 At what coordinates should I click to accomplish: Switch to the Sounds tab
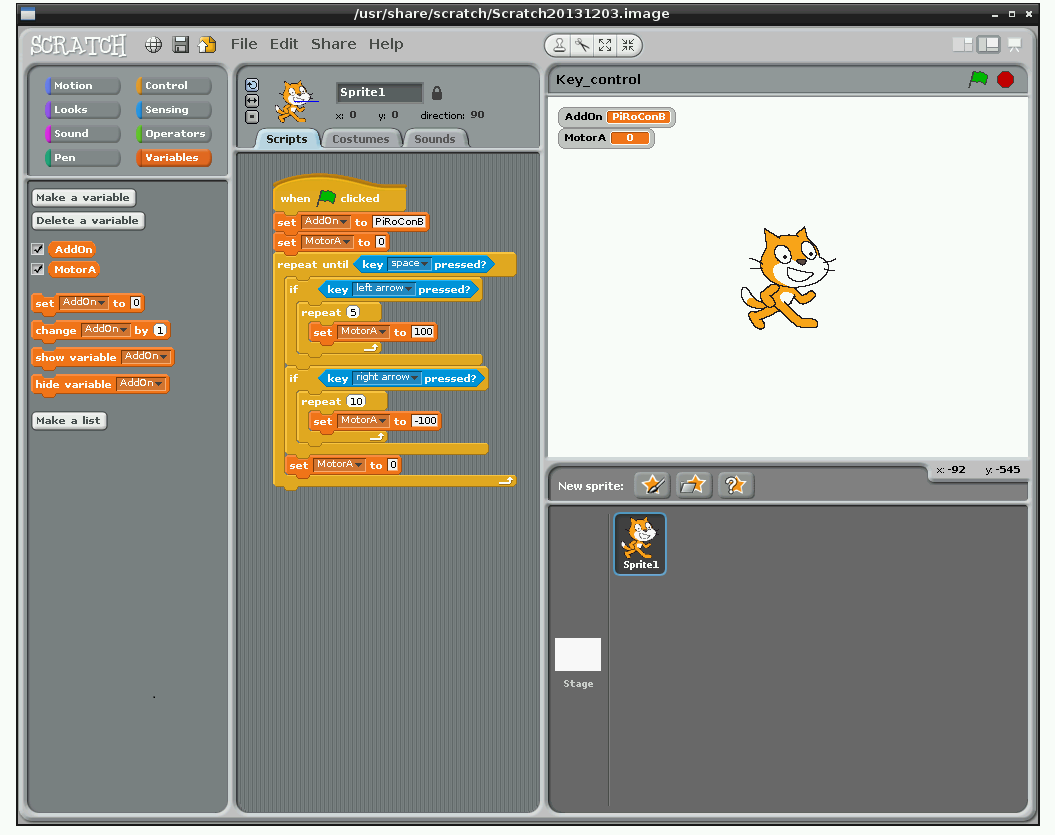coord(435,139)
